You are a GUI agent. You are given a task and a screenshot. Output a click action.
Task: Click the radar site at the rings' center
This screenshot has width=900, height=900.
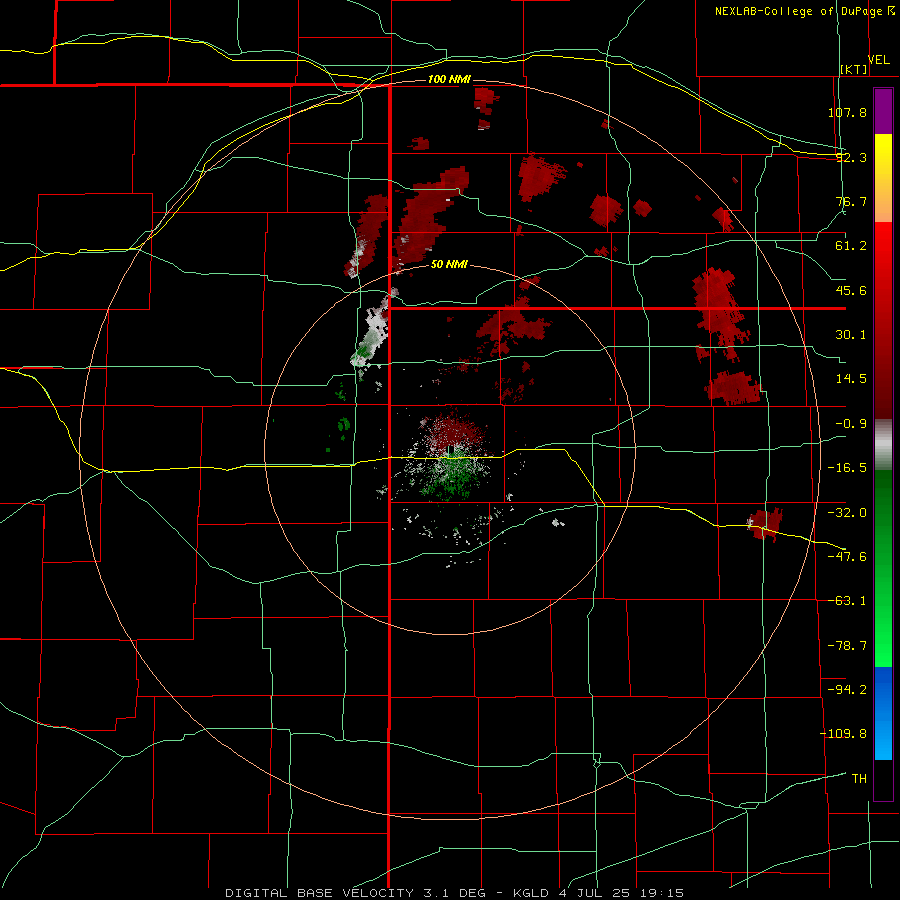[450, 449]
